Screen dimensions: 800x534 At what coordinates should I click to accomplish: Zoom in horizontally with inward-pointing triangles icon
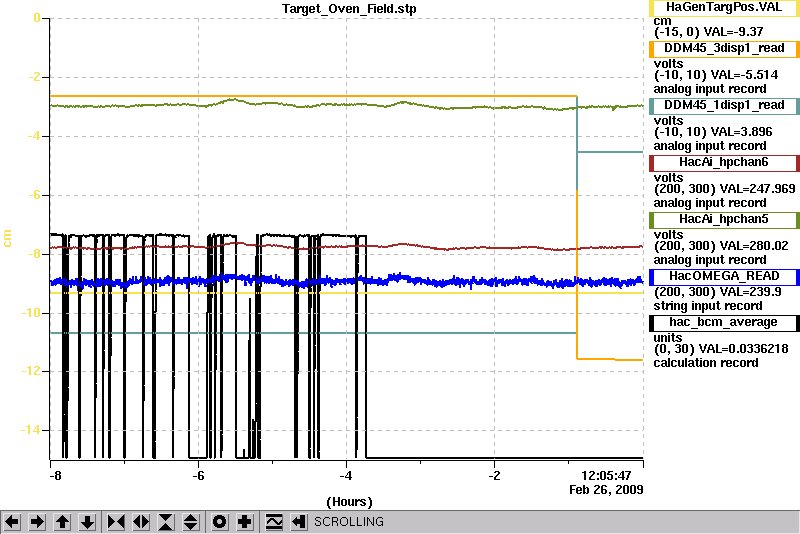[116, 522]
